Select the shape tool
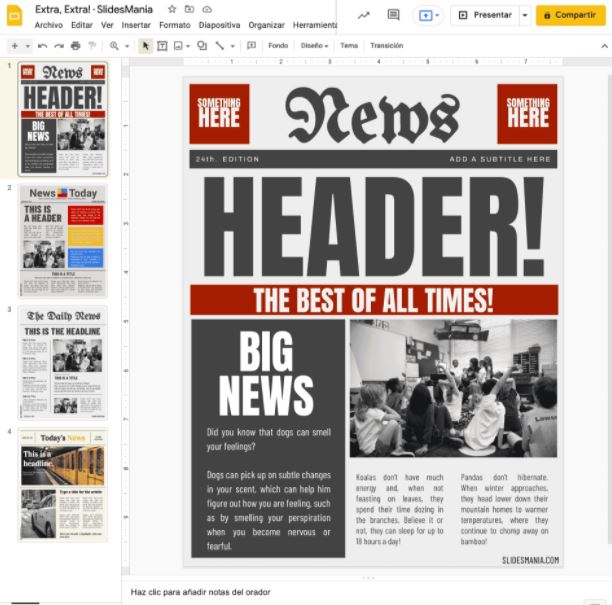The image size is (612, 605). [202, 46]
